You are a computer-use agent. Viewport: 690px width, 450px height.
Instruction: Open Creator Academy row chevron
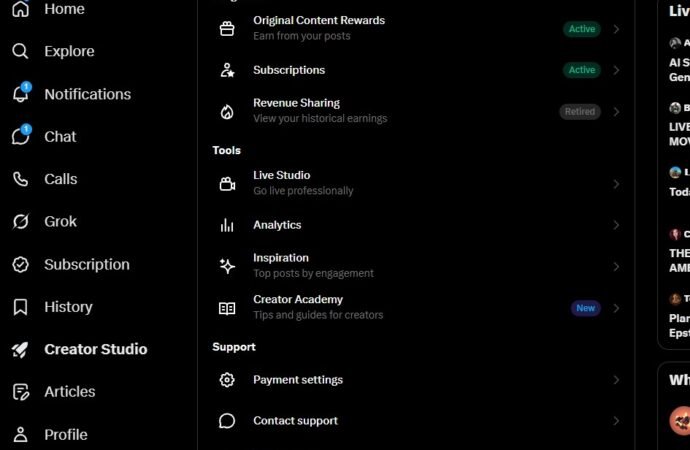tap(616, 308)
